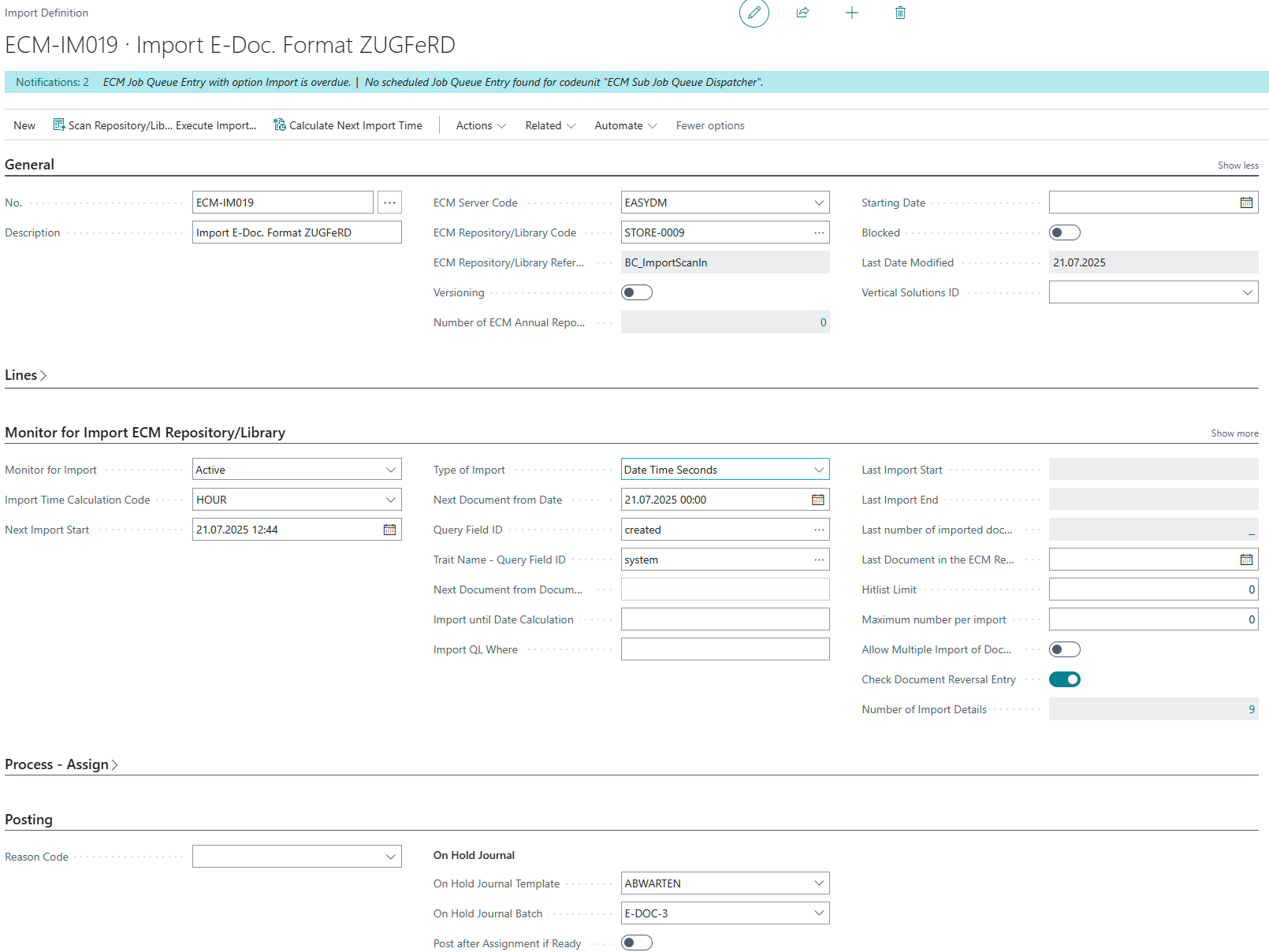1269x952 pixels.
Task: Click Calculate Next Import Time
Action: click(x=348, y=125)
